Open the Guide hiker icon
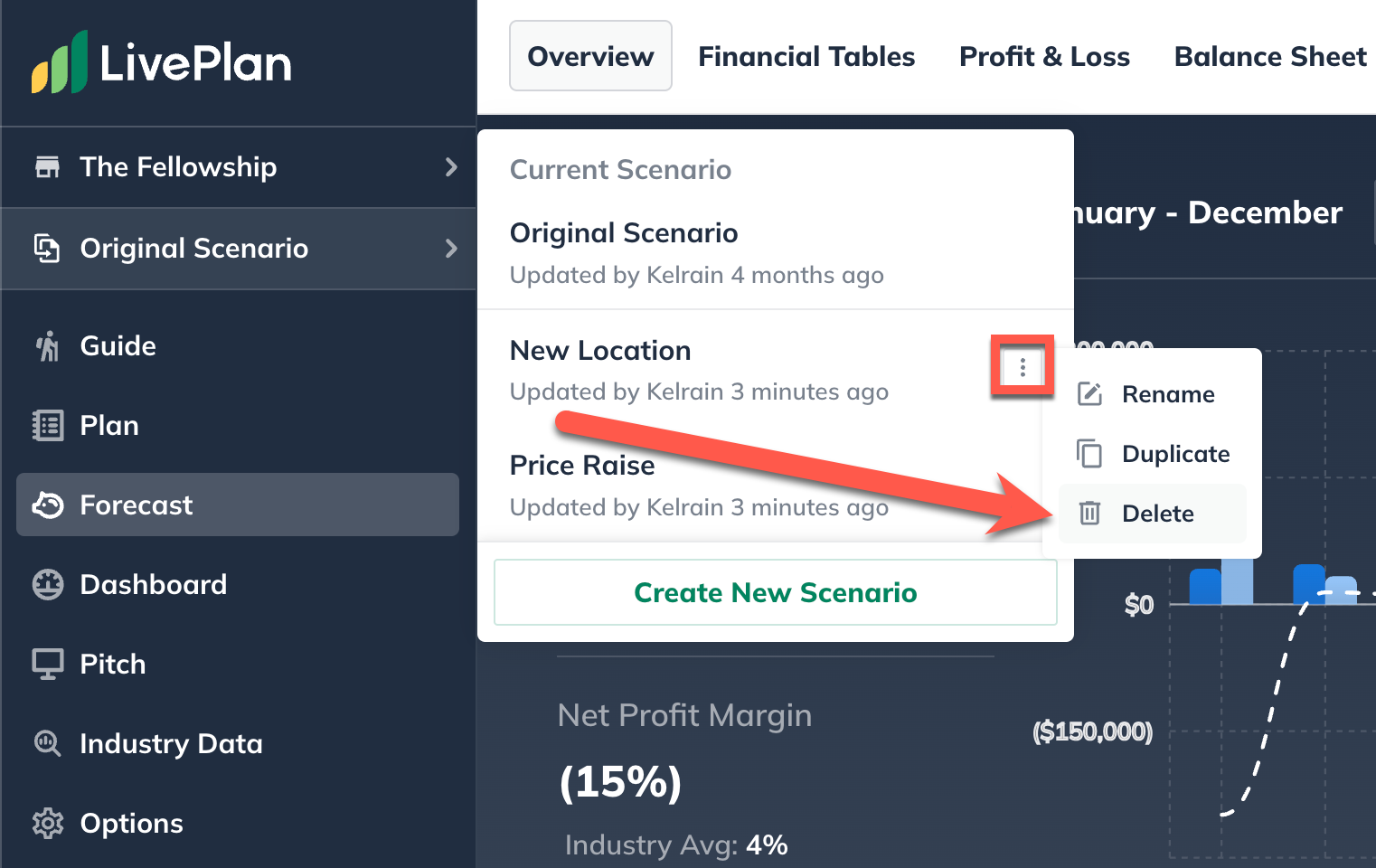Screen dimensions: 1376x868 click(x=47, y=346)
